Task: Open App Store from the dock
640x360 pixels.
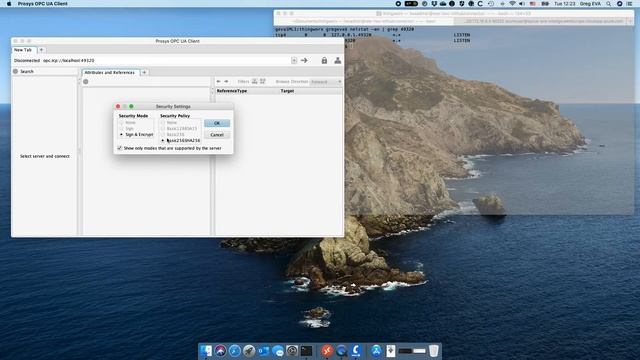Action: pos(376,351)
